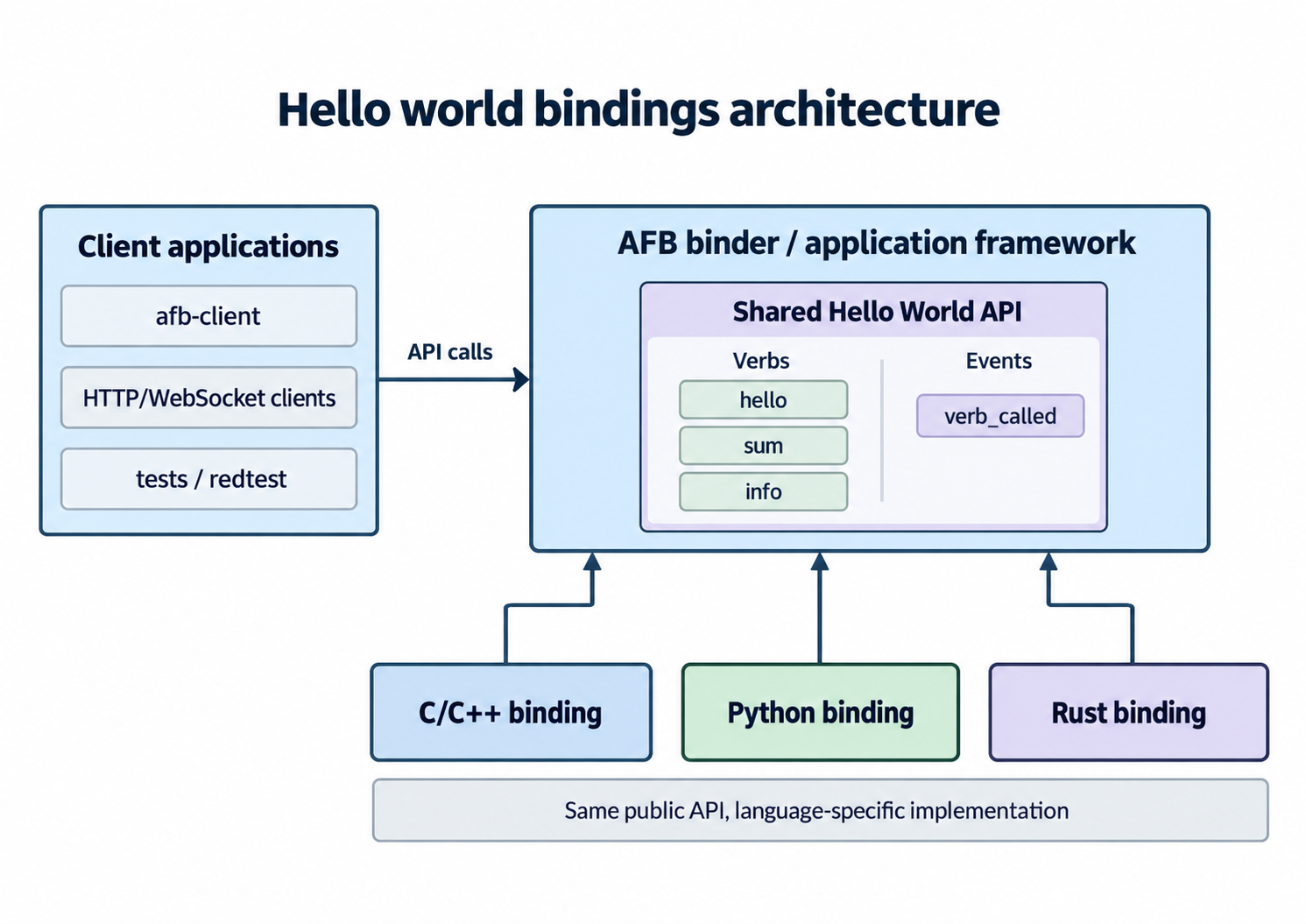Select the hello verb box
The image size is (1306, 924).
[763, 400]
